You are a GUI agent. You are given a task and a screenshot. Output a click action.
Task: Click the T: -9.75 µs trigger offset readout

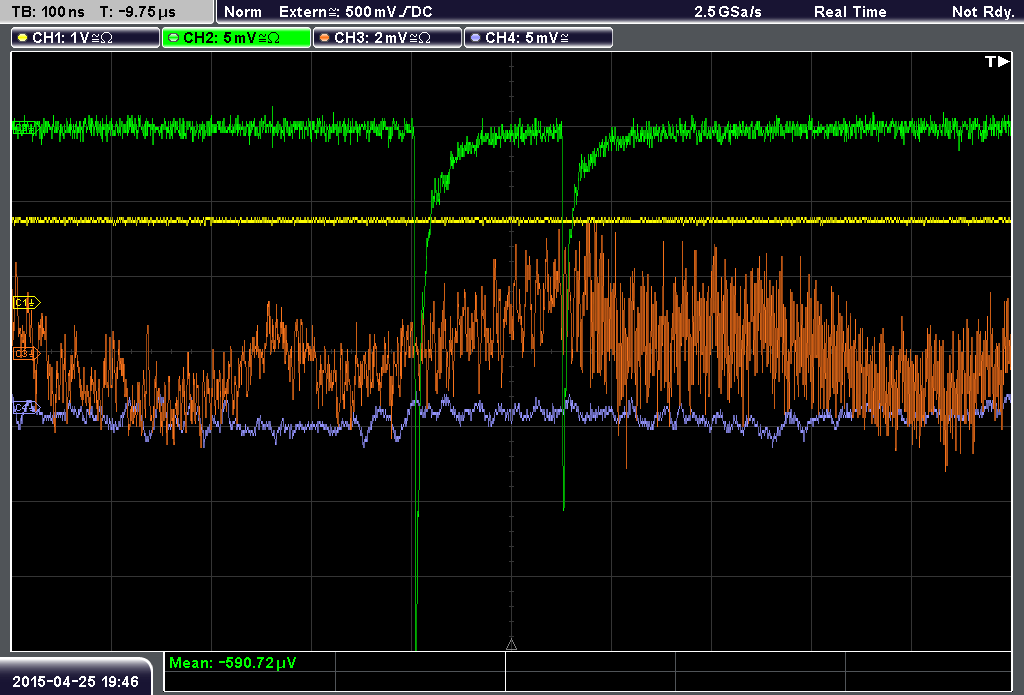138,12
